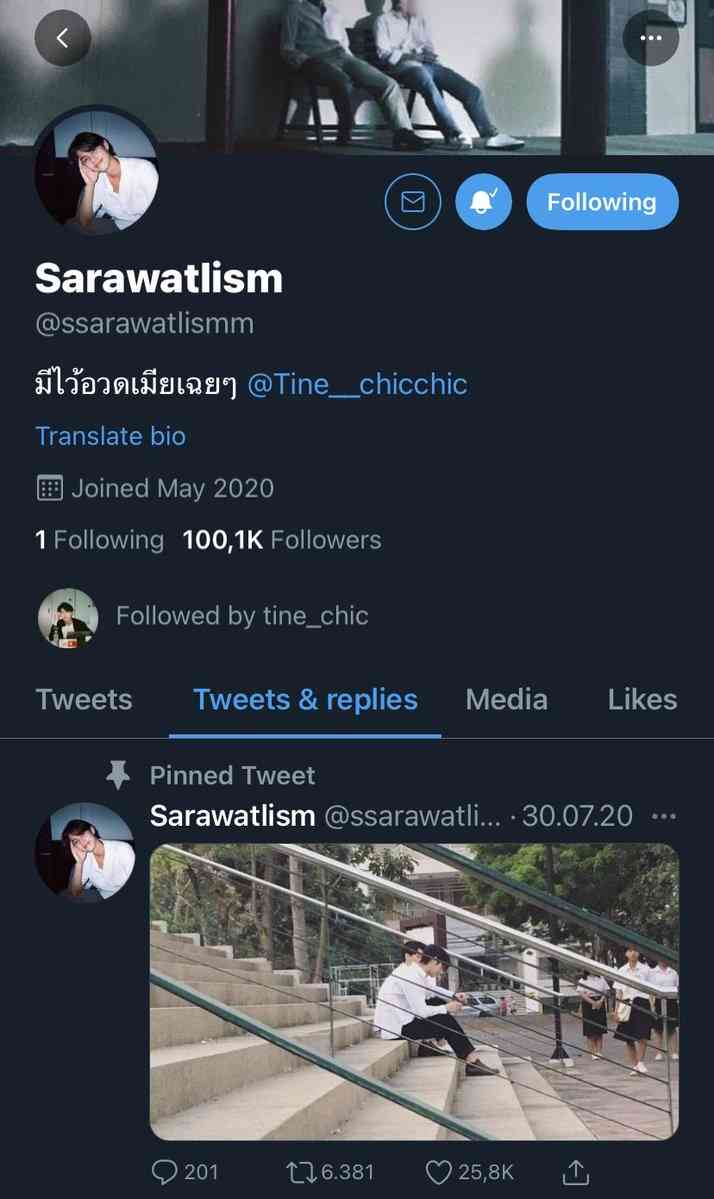Viewport: 714px width, 1199px height.
Task: Tap the retweet icon on pinned tweet
Action: [x=297, y=1171]
